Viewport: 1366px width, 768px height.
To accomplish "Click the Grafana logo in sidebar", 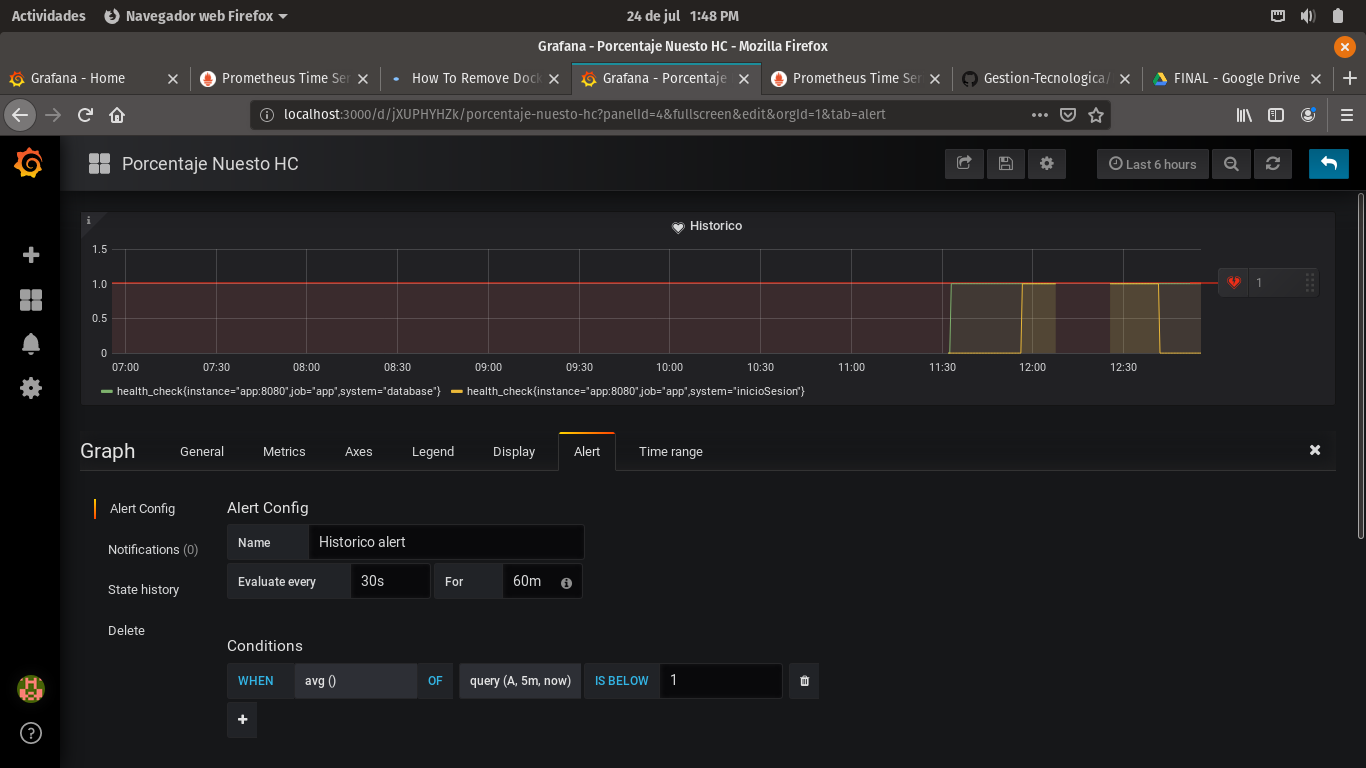I will 30,163.
